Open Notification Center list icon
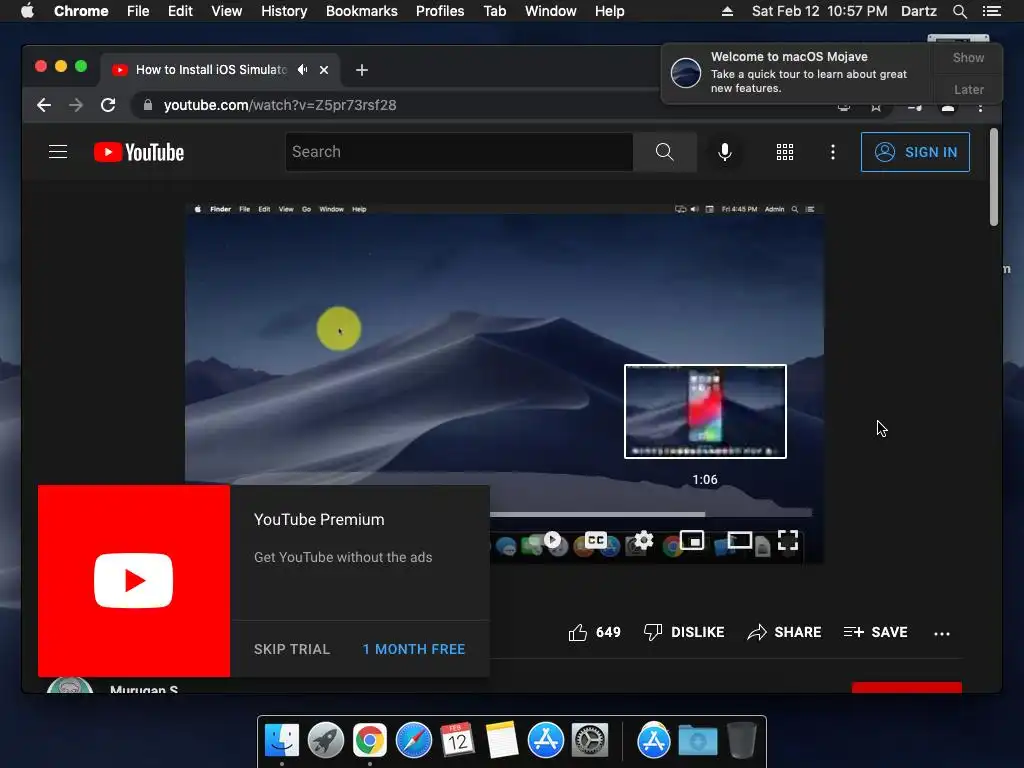 click(x=991, y=11)
